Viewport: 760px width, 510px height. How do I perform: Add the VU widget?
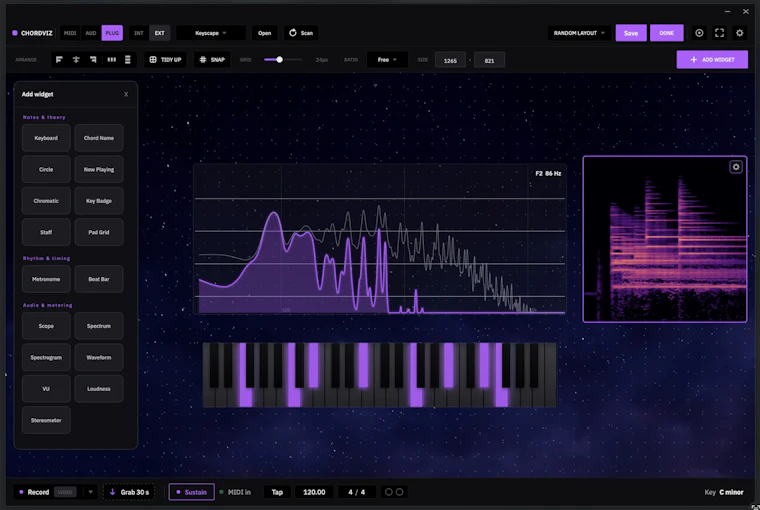[46, 389]
